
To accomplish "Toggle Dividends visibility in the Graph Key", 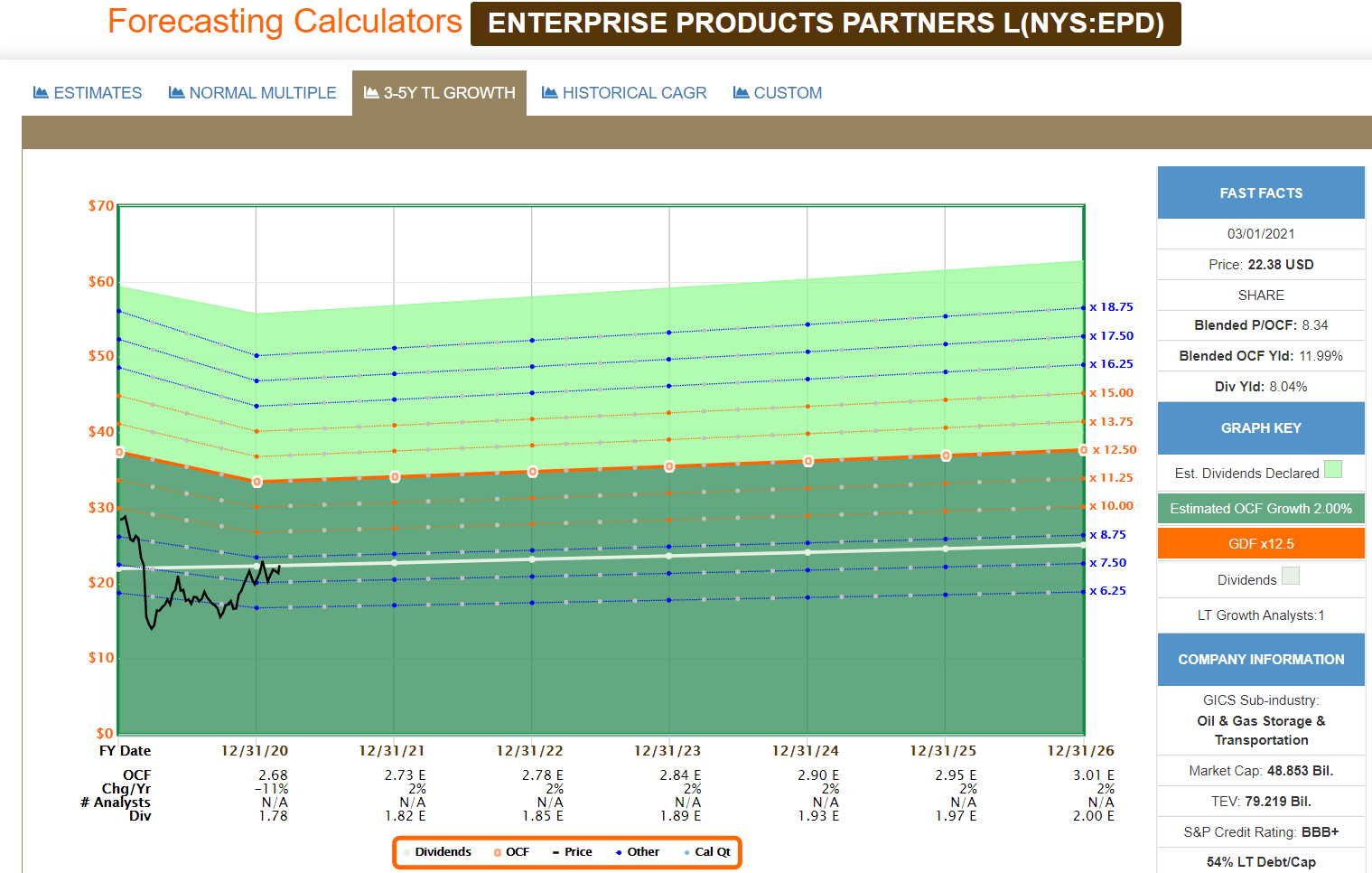I will pos(1260,578).
